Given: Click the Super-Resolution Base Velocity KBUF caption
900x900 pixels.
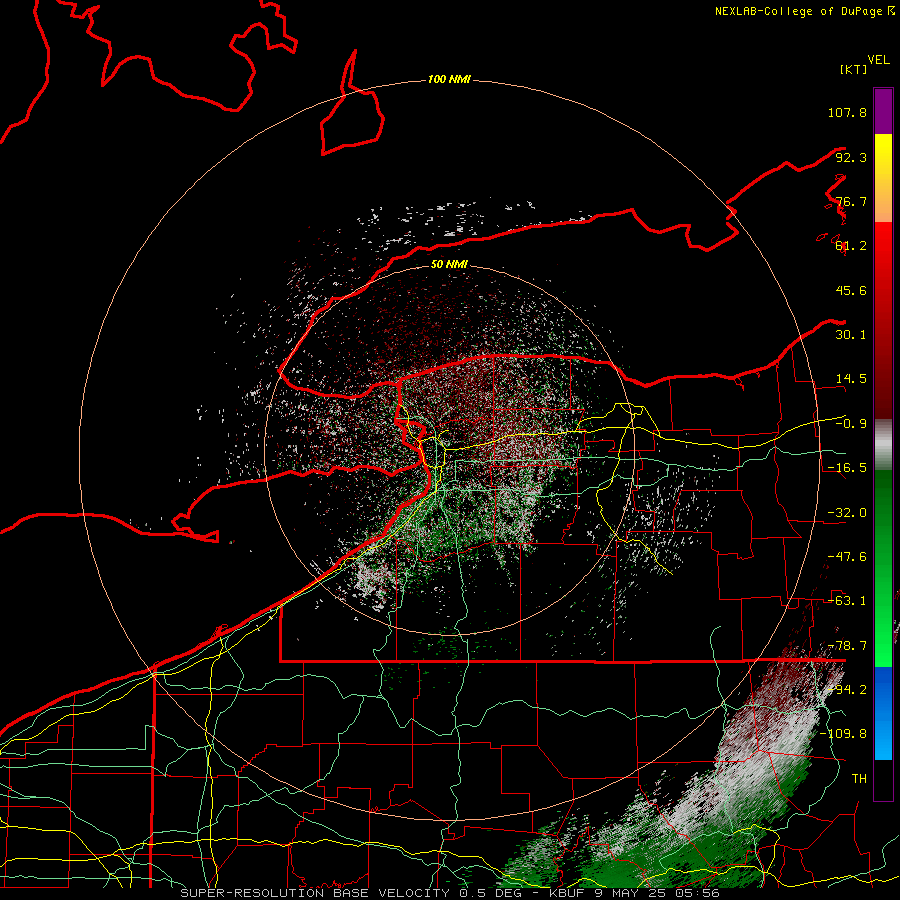Looking at the screenshot, I should [x=450, y=893].
